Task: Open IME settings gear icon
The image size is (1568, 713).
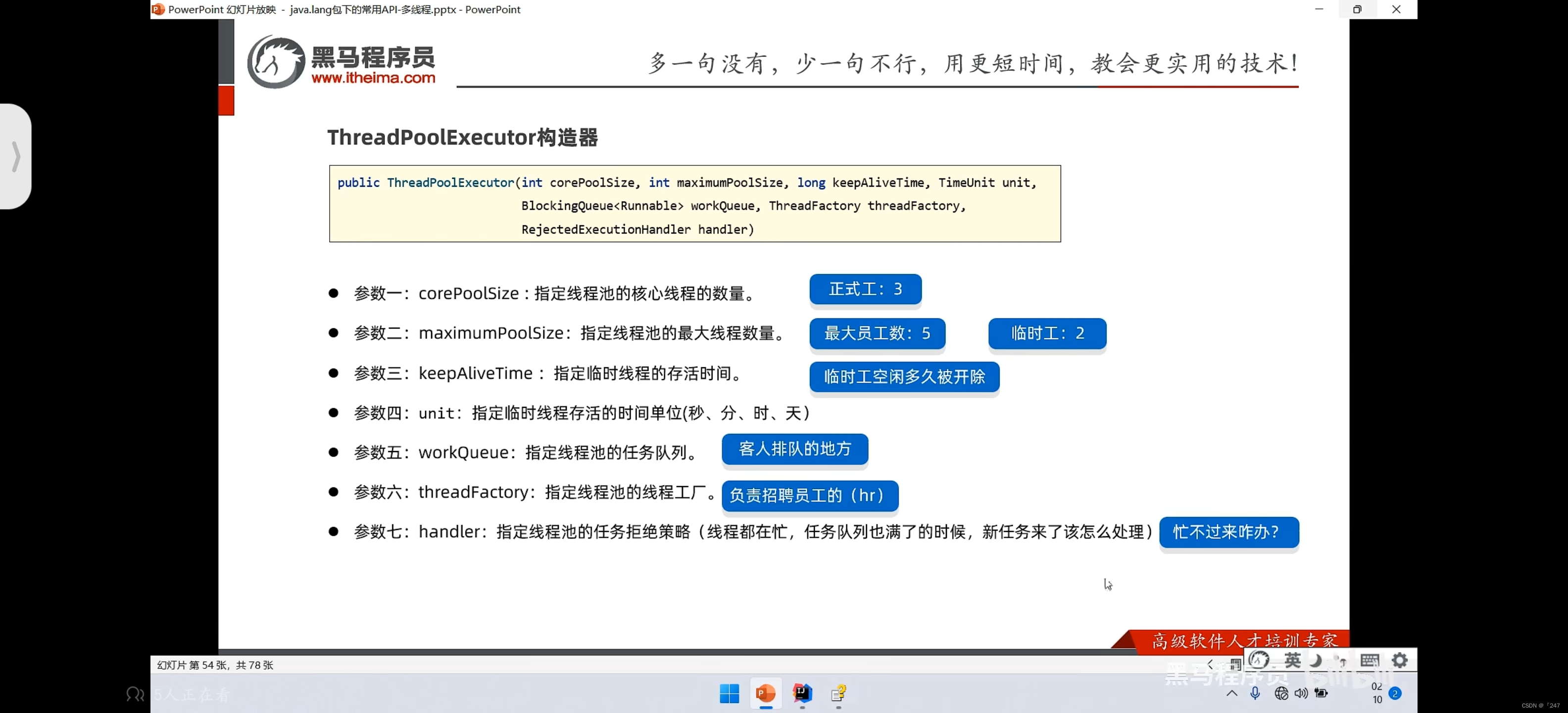Action: (x=1399, y=660)
